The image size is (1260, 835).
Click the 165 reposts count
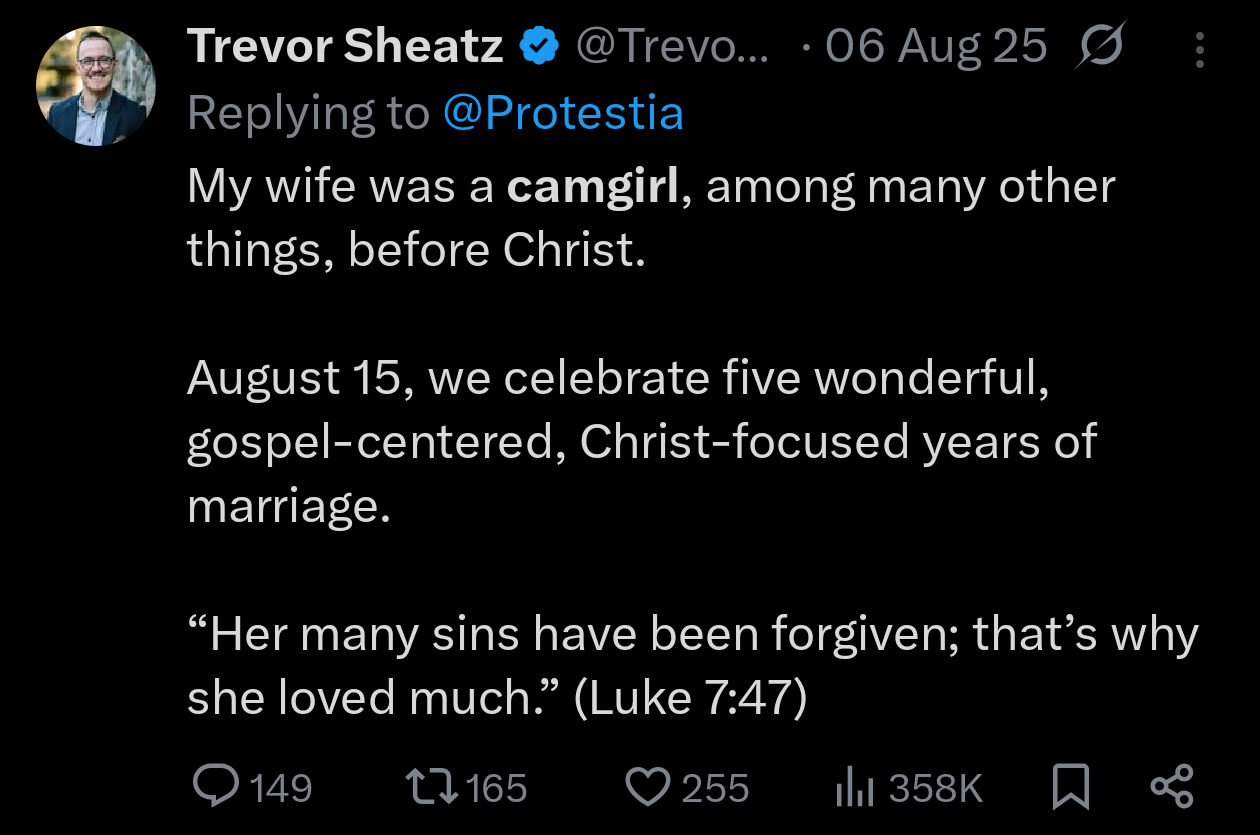click(496, 788)
